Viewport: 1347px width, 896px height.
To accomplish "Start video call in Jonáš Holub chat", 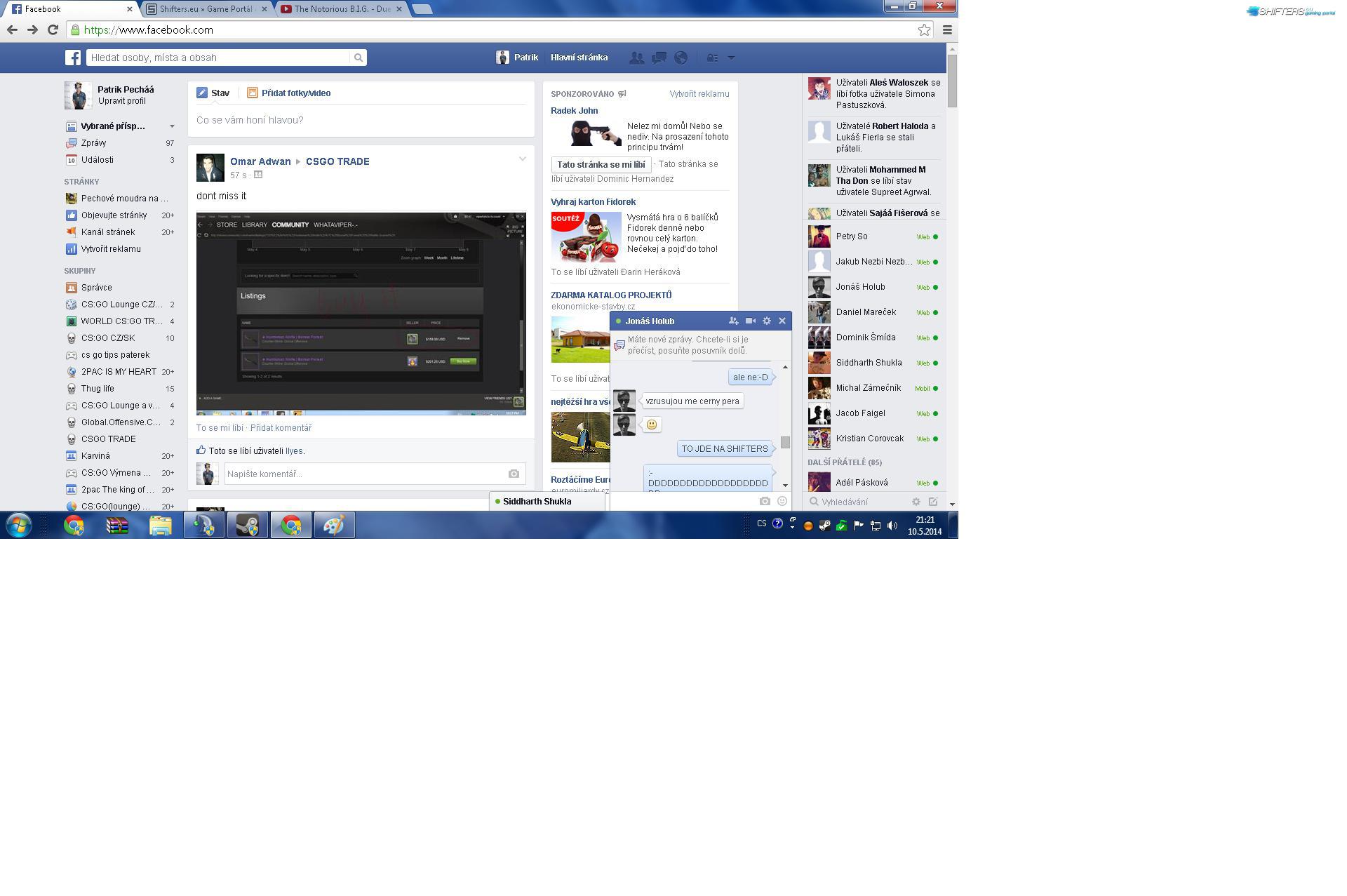I will [750, 321].
